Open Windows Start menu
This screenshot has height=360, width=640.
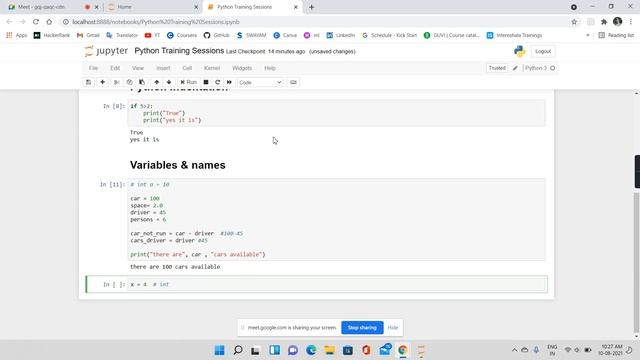219,350
